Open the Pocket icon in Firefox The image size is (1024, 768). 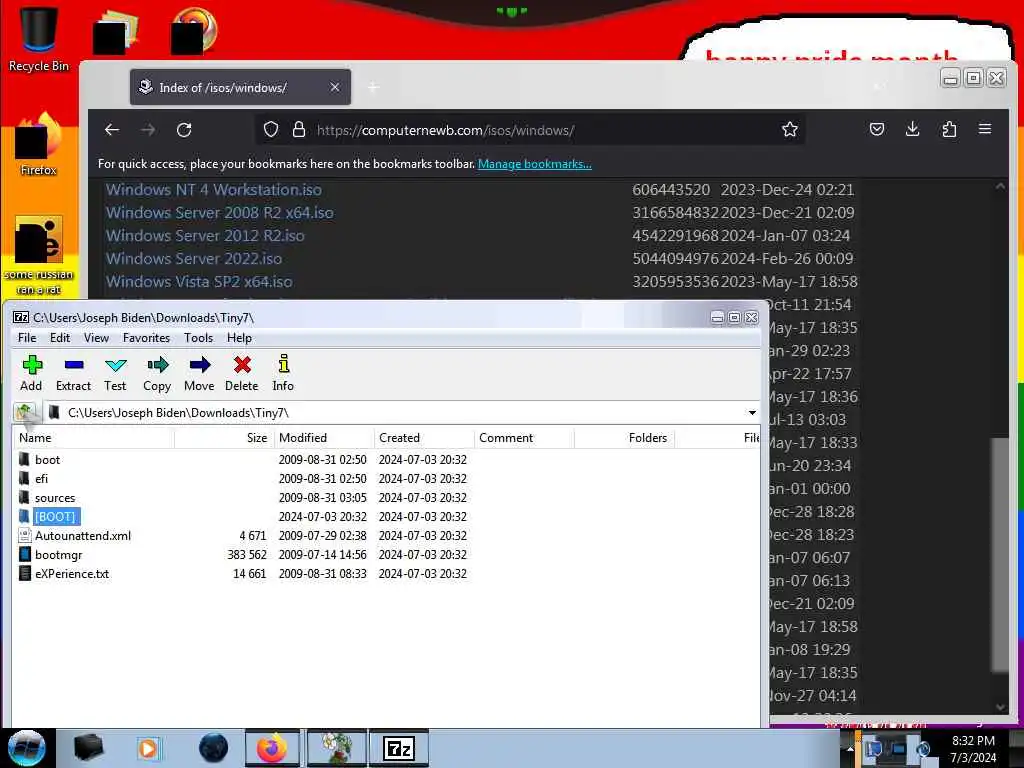click(x=876, y=129)
